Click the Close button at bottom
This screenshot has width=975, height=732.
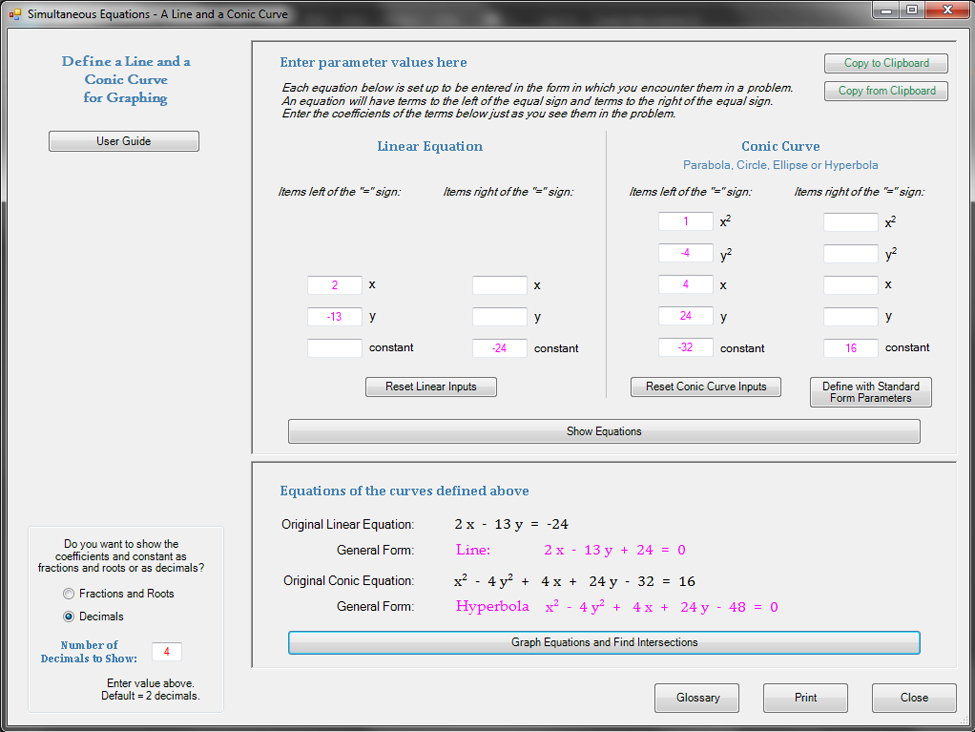coord(913,698)
